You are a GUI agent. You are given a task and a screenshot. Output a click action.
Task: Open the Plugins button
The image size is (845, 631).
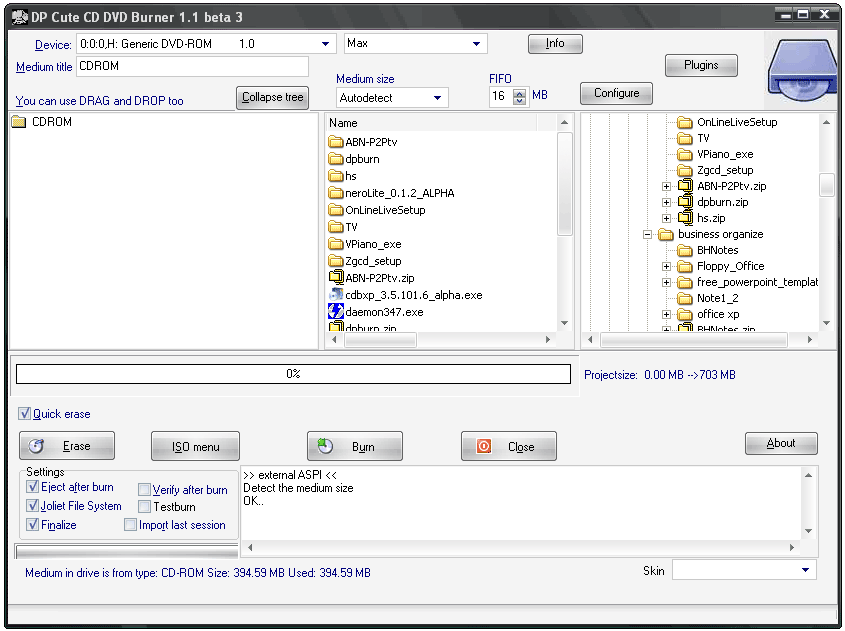click(x=701, y=65)
